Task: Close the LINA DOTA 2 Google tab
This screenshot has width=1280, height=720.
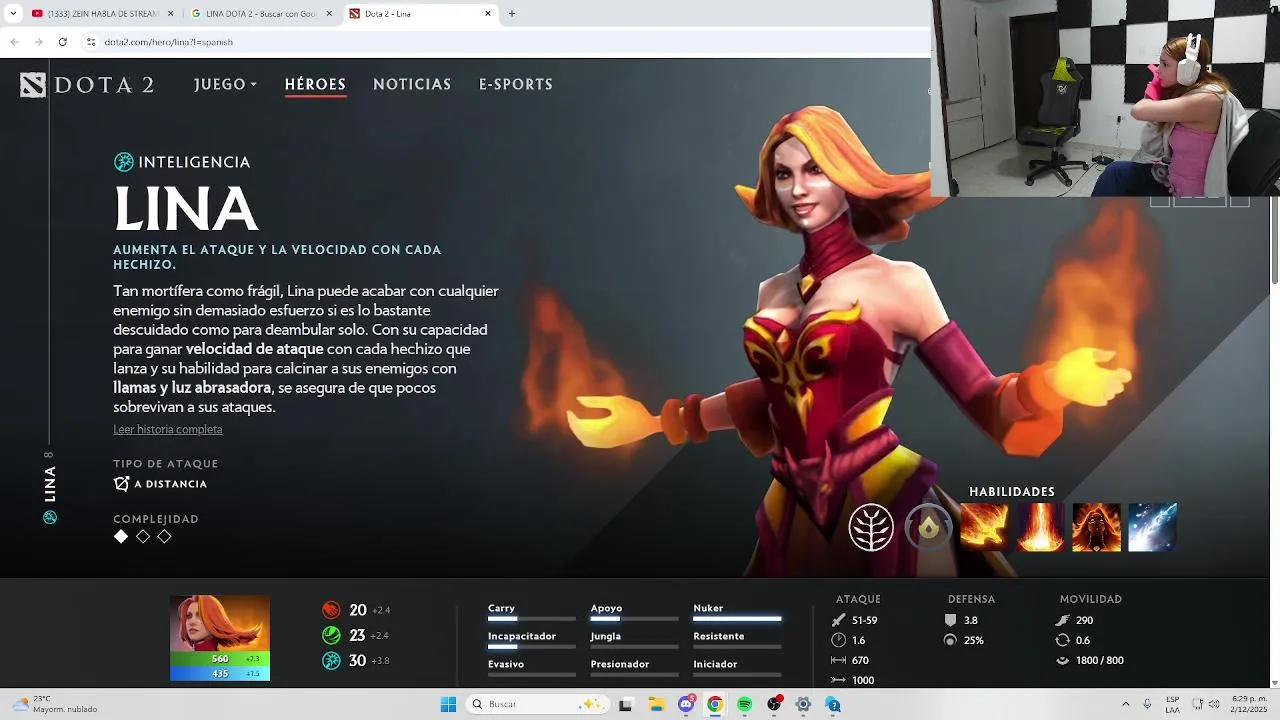Action: click(x=329, y=14)
